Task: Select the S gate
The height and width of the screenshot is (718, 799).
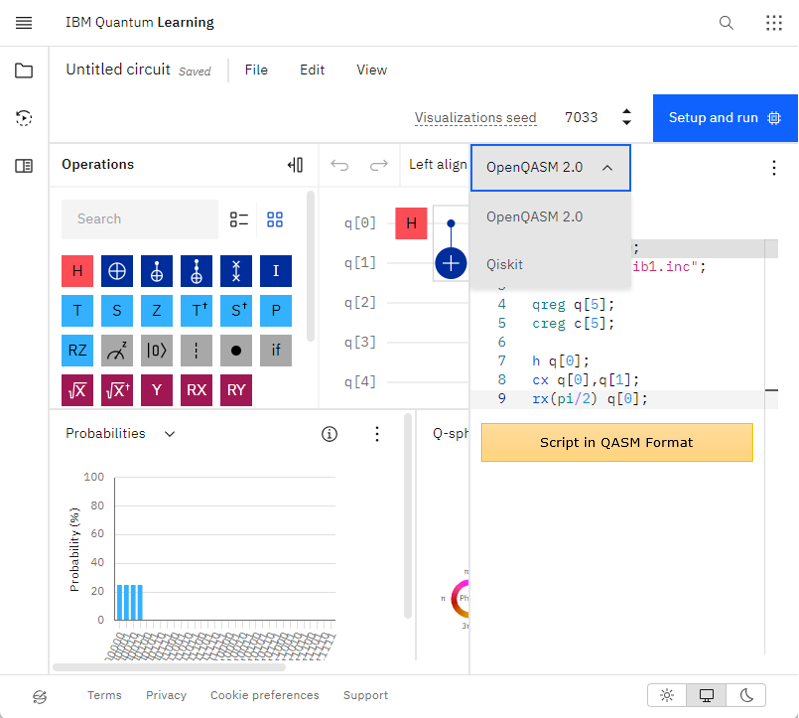Action: (x=117, y=310)
